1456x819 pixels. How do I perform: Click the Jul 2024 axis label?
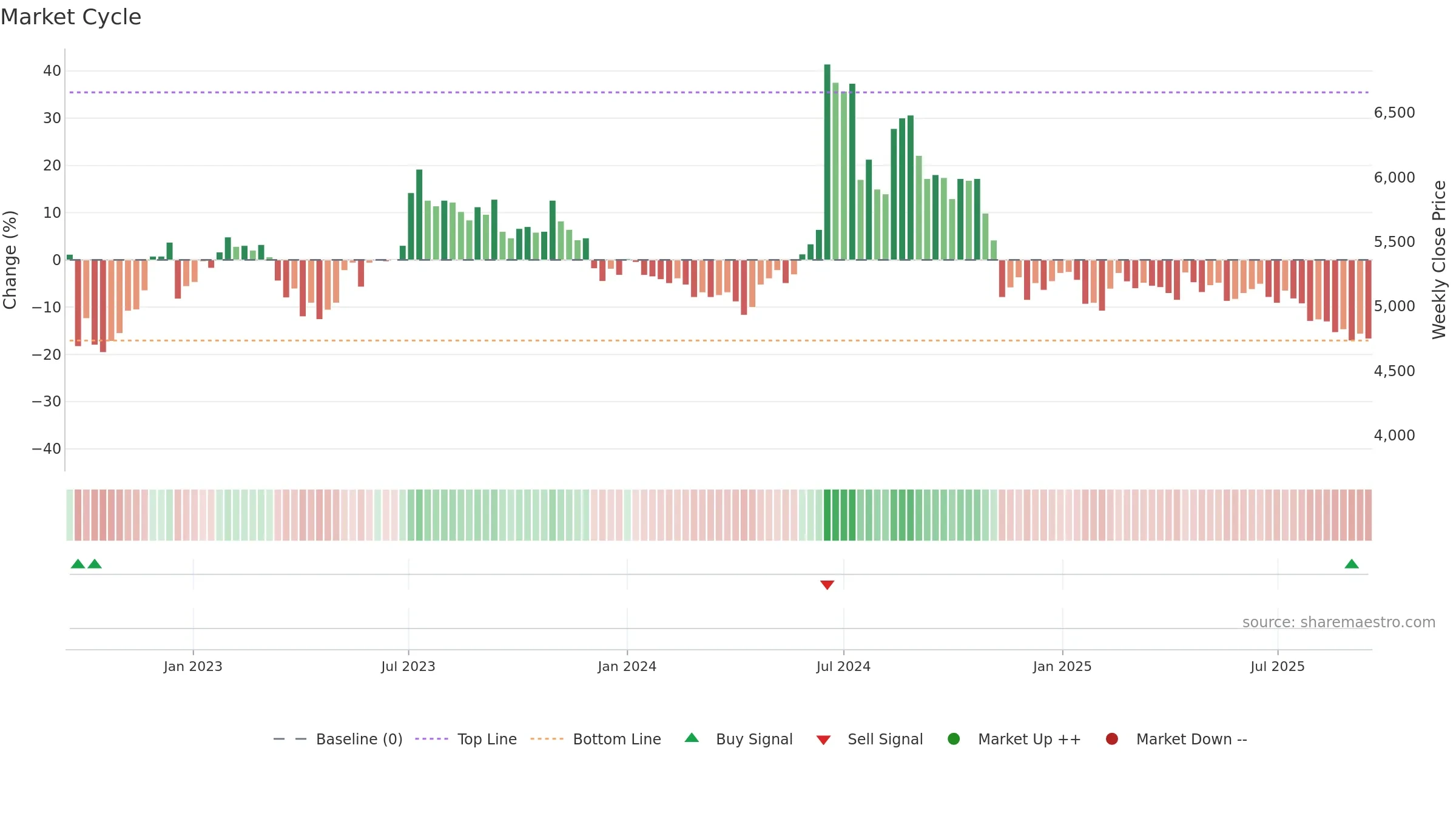(x=843, y=666)
